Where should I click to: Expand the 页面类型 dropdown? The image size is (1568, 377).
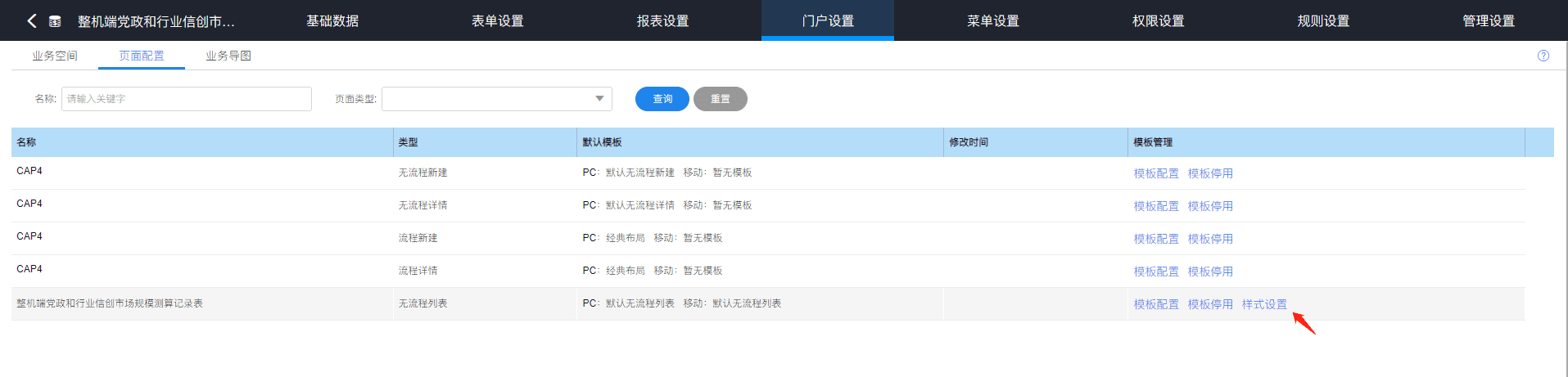pyautogui.click(x=497, y=99)
